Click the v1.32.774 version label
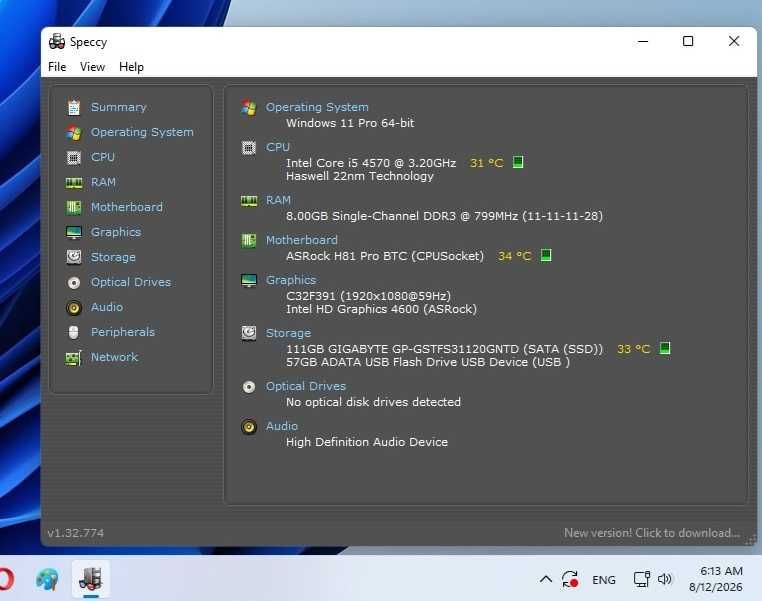The height and width of the screenshot is (601, 762). tap(75, 533)
